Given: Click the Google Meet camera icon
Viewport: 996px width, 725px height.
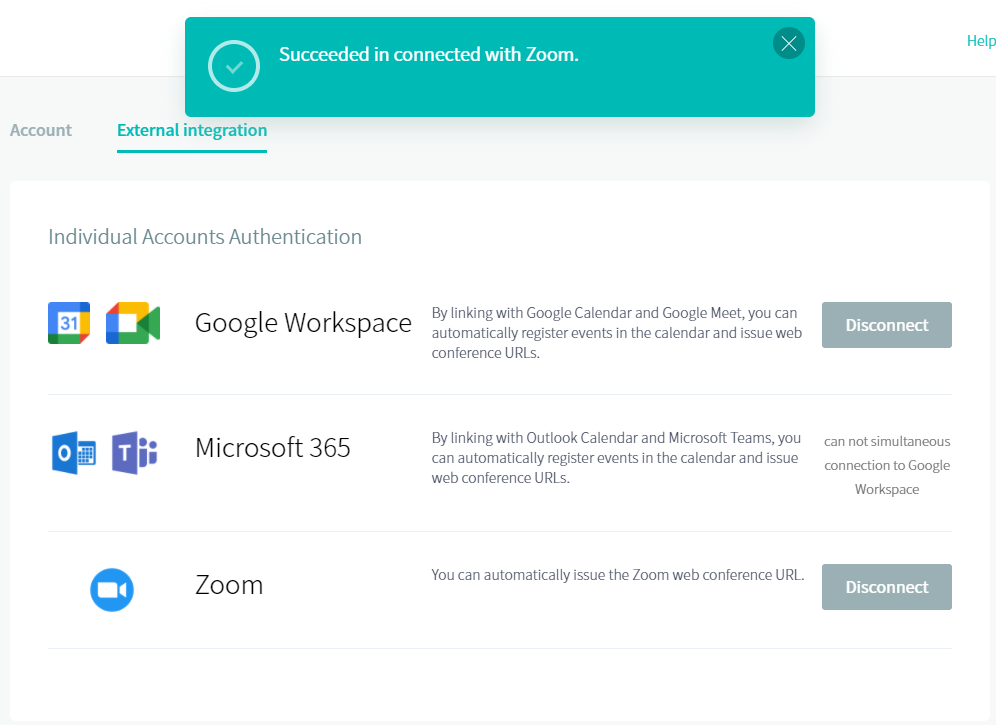Looking at the screenshot, I should pyautogui.click(x=133, y=323).
